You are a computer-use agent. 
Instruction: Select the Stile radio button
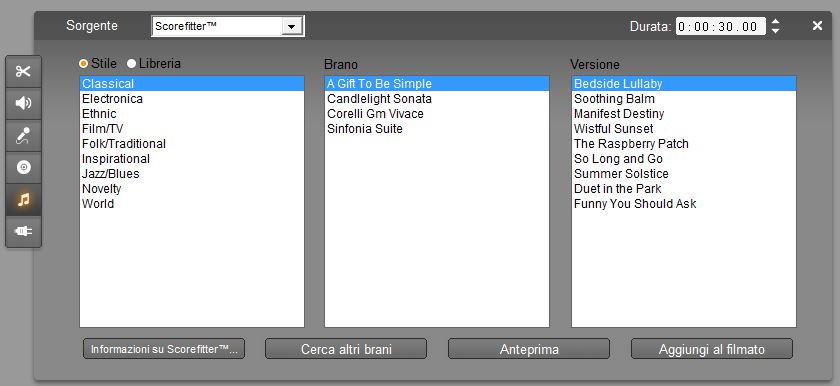83,64
